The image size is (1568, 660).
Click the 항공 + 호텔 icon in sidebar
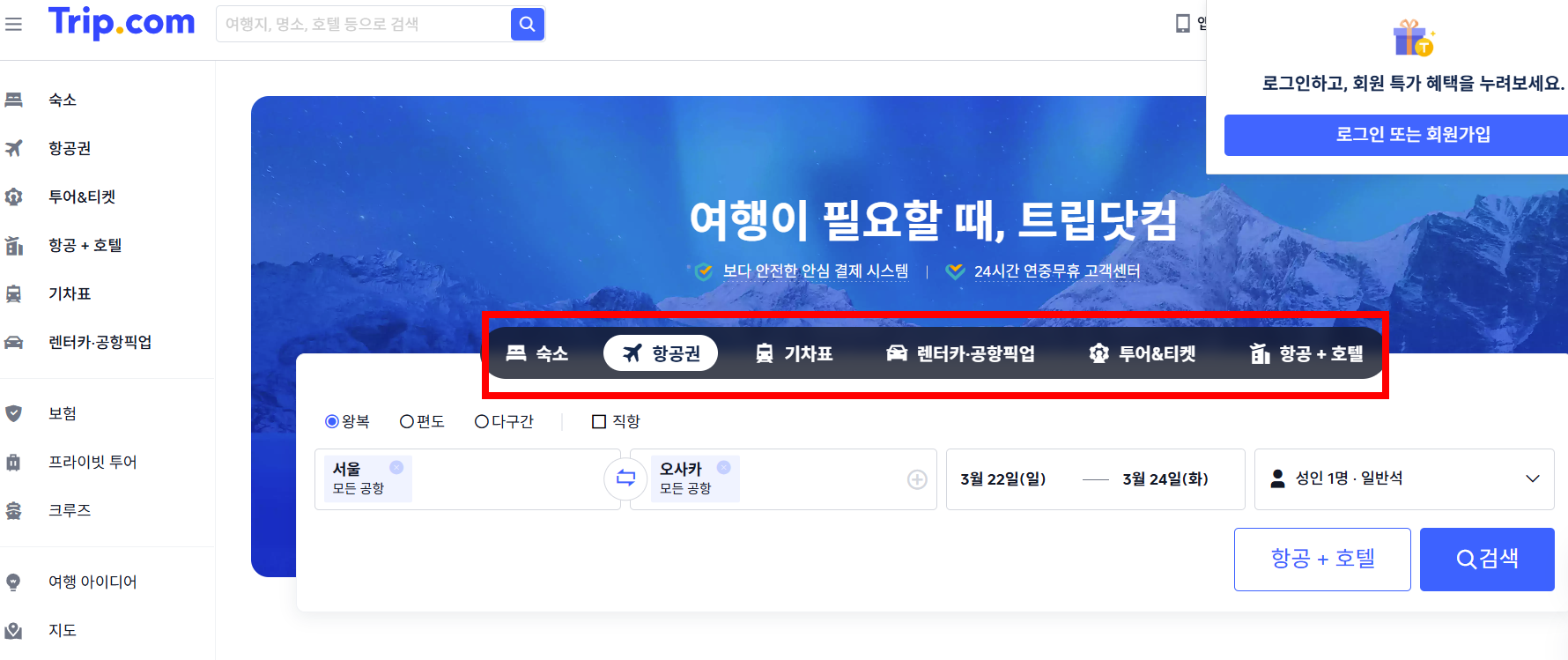(x=14, y=245)
